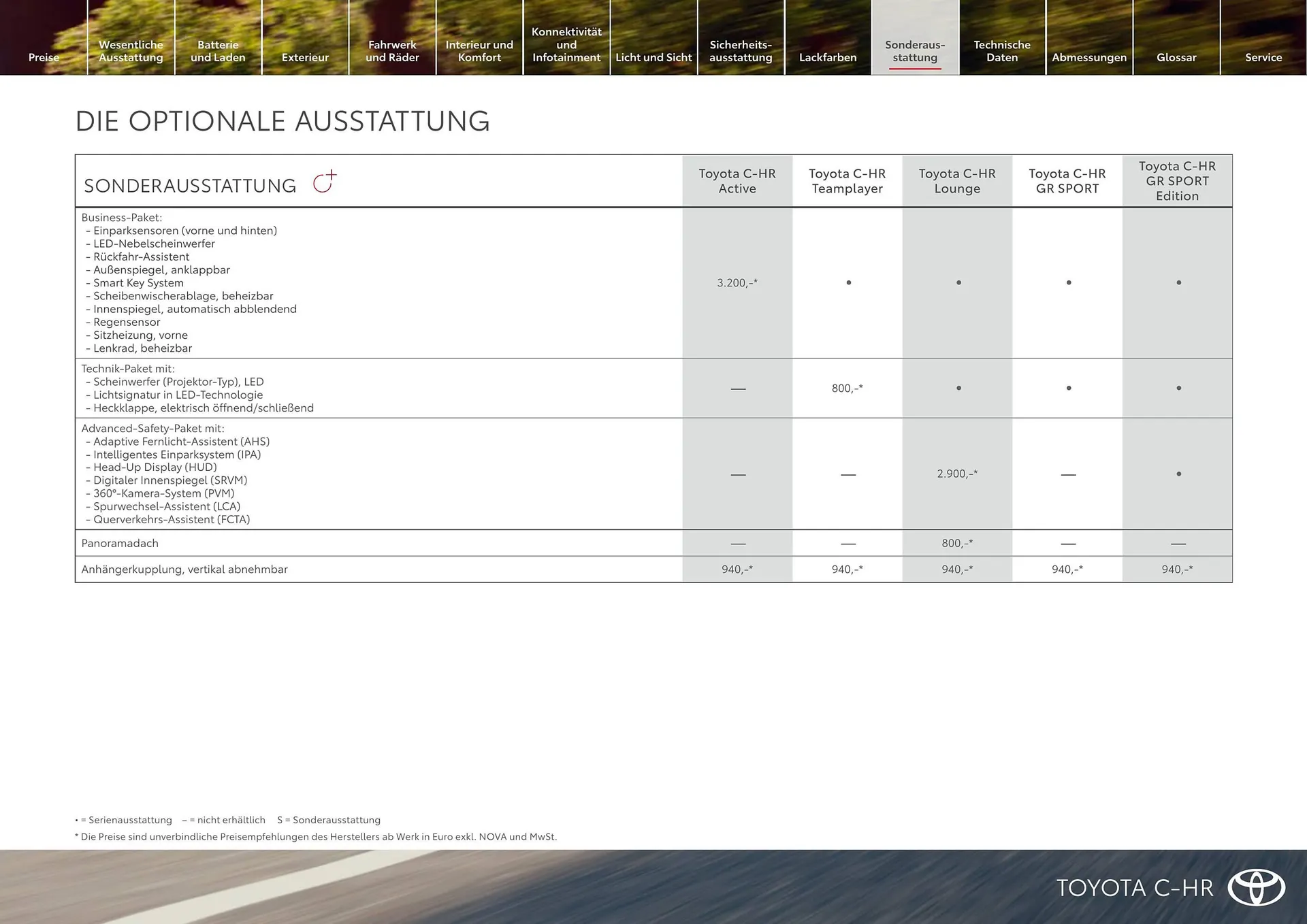The height and width of the screenshot is (924, 1307).
Task: Navigate to Abmessungen
Action: pos(1089,57)
